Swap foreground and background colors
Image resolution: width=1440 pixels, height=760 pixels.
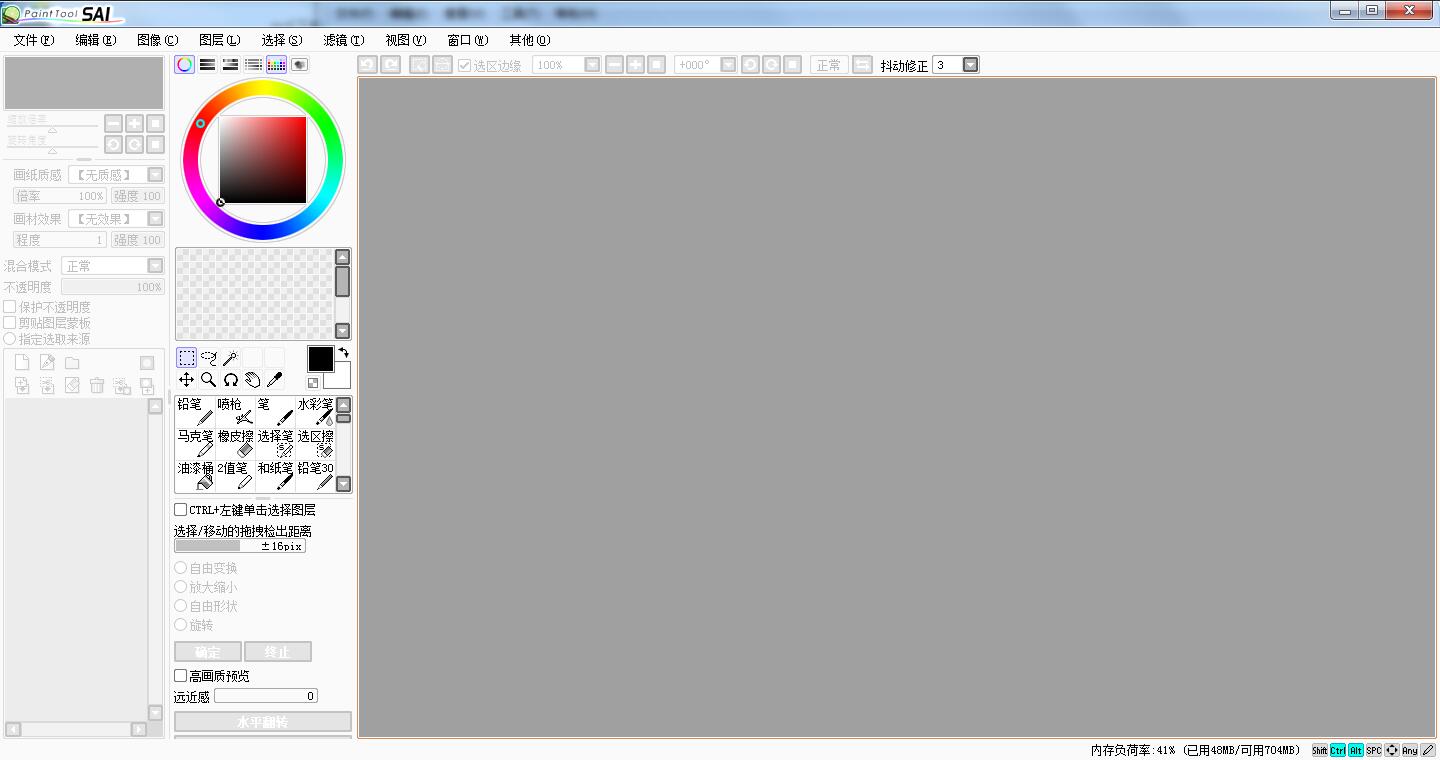343,353
